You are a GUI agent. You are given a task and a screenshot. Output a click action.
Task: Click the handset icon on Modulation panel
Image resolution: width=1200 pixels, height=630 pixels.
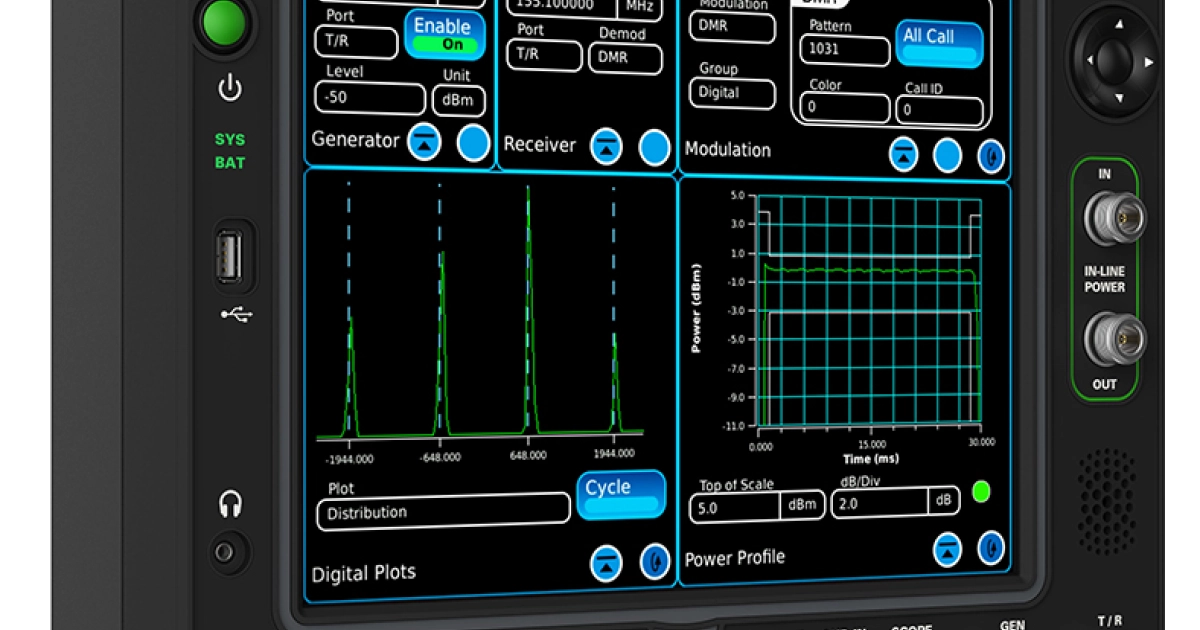(x=990, y=155)
